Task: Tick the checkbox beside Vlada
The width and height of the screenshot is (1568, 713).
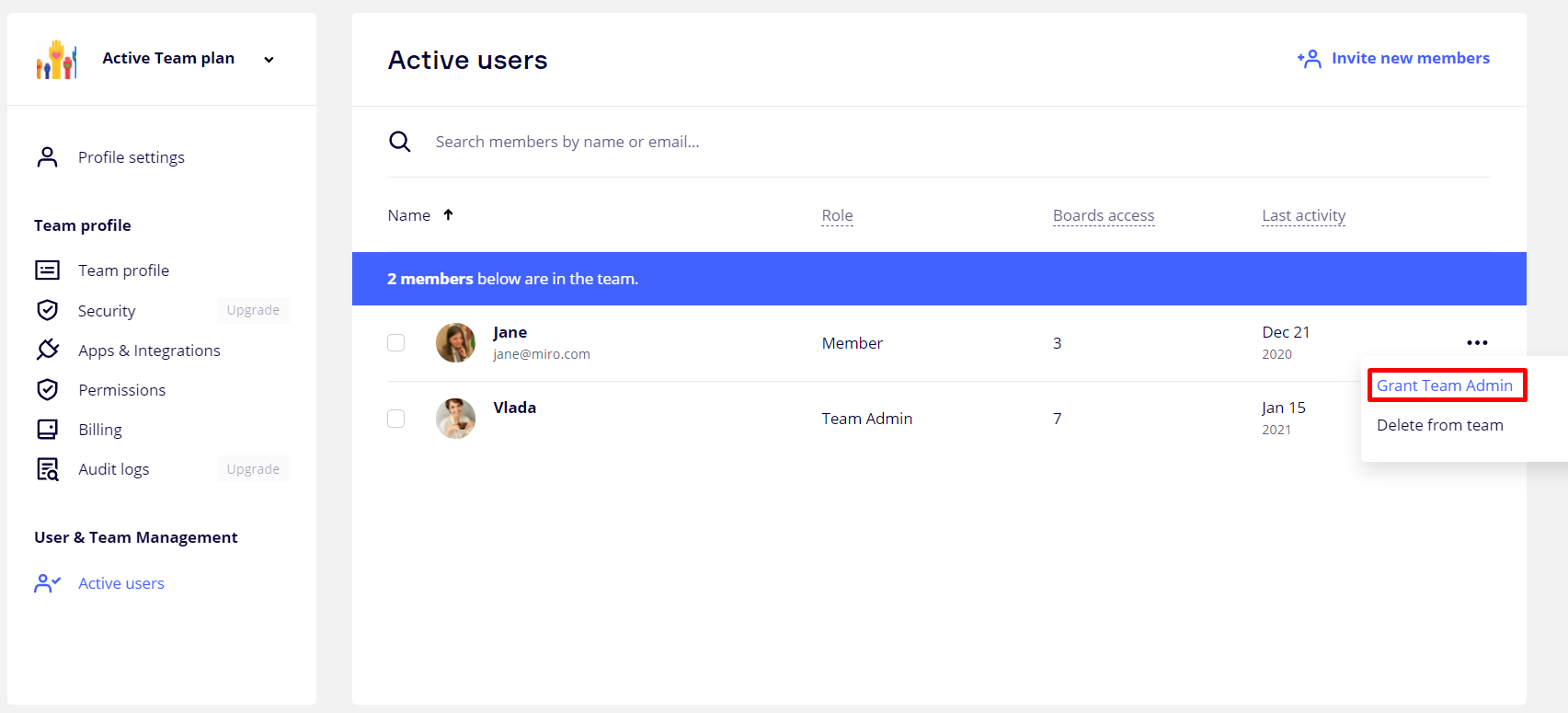Action: [x=396, y=419]
